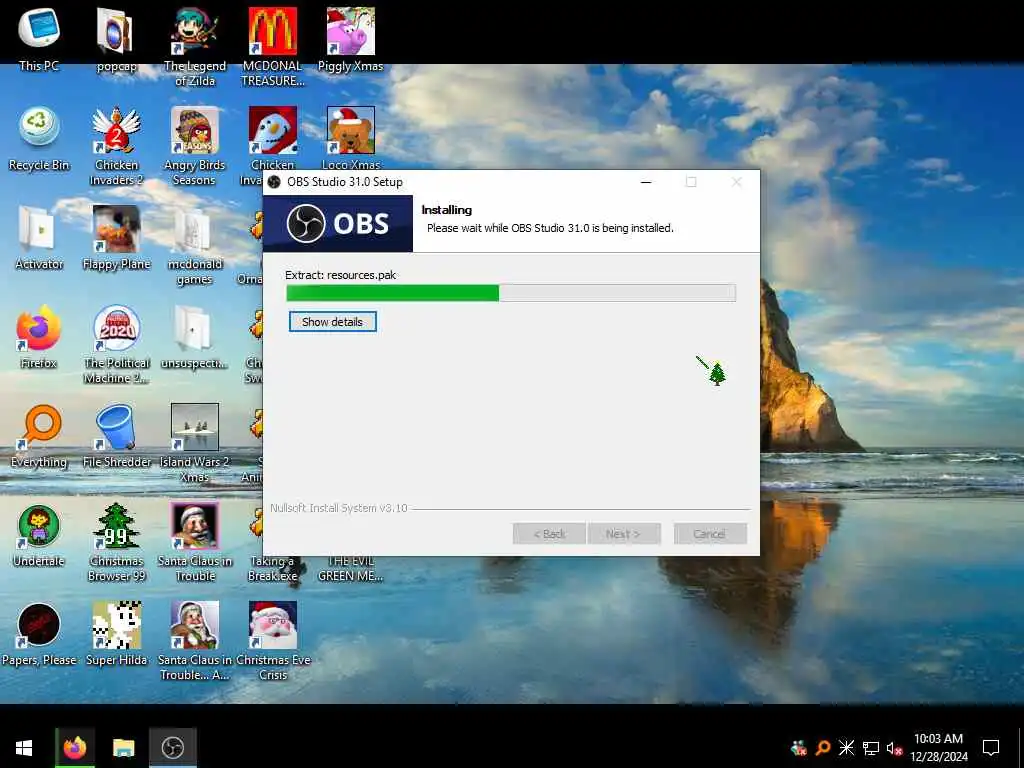Select the File Shredder icon
Screen dimensions: 1024x768
point(116,436)
